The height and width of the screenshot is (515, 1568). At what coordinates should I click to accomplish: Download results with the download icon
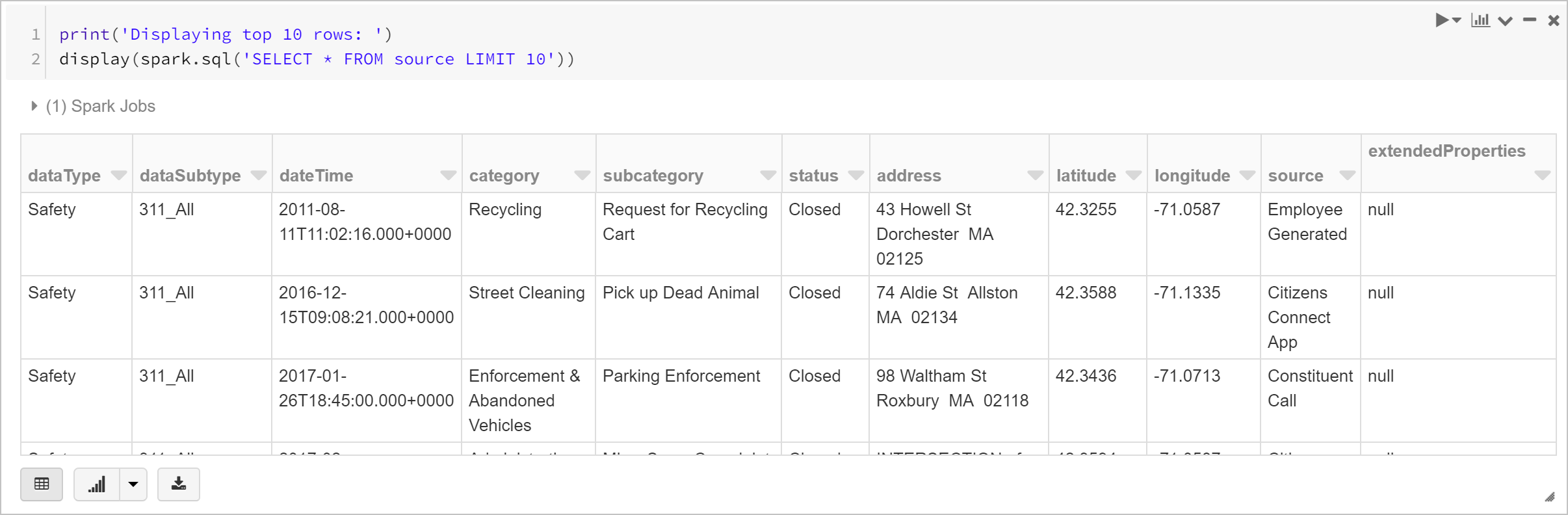(179, 484)
